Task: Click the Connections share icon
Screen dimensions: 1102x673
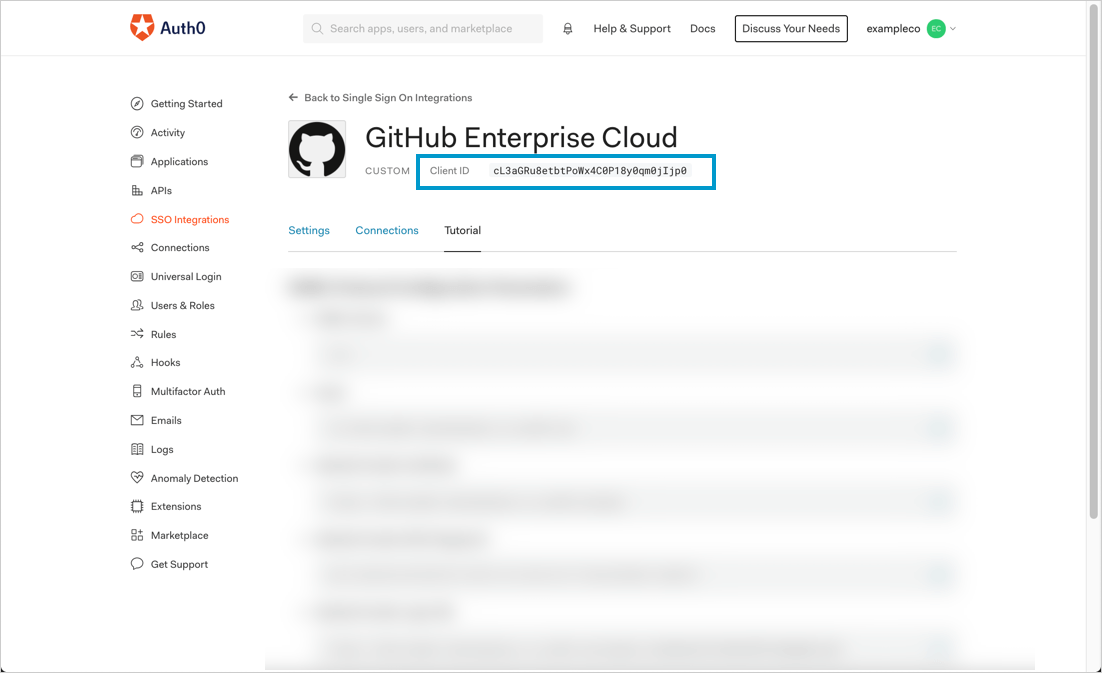Action: click(x=137, y=247)
